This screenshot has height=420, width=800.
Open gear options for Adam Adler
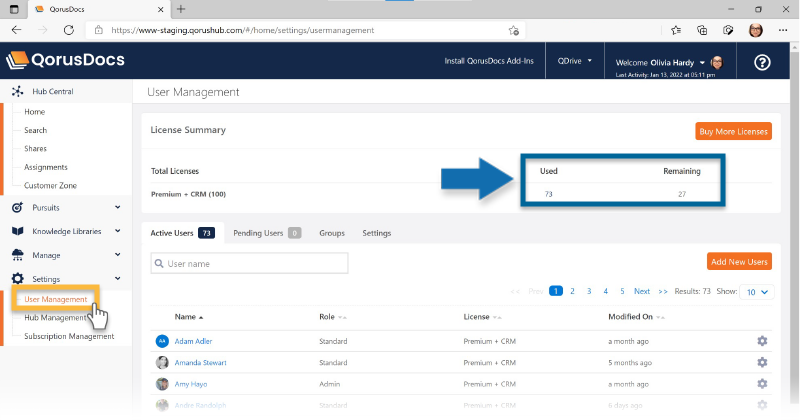pyautogui.click(x=762, y=341)
